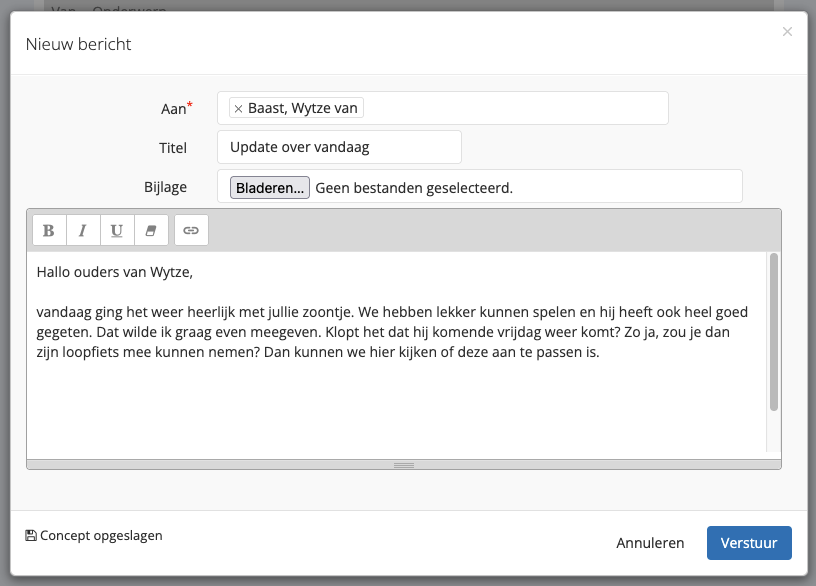Click the floppy disk icon beside Concept opgeslagen
Image resolution: width=816 pixels, height=586 pixels.
pos(31,535)
